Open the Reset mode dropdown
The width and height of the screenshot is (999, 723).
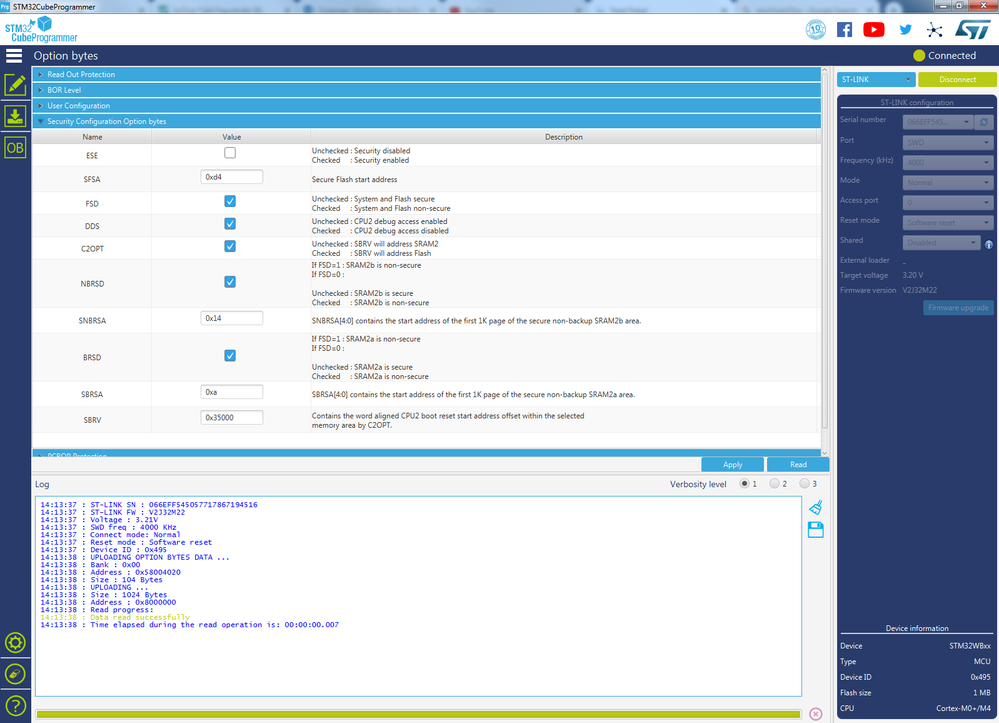pos(947,222)
